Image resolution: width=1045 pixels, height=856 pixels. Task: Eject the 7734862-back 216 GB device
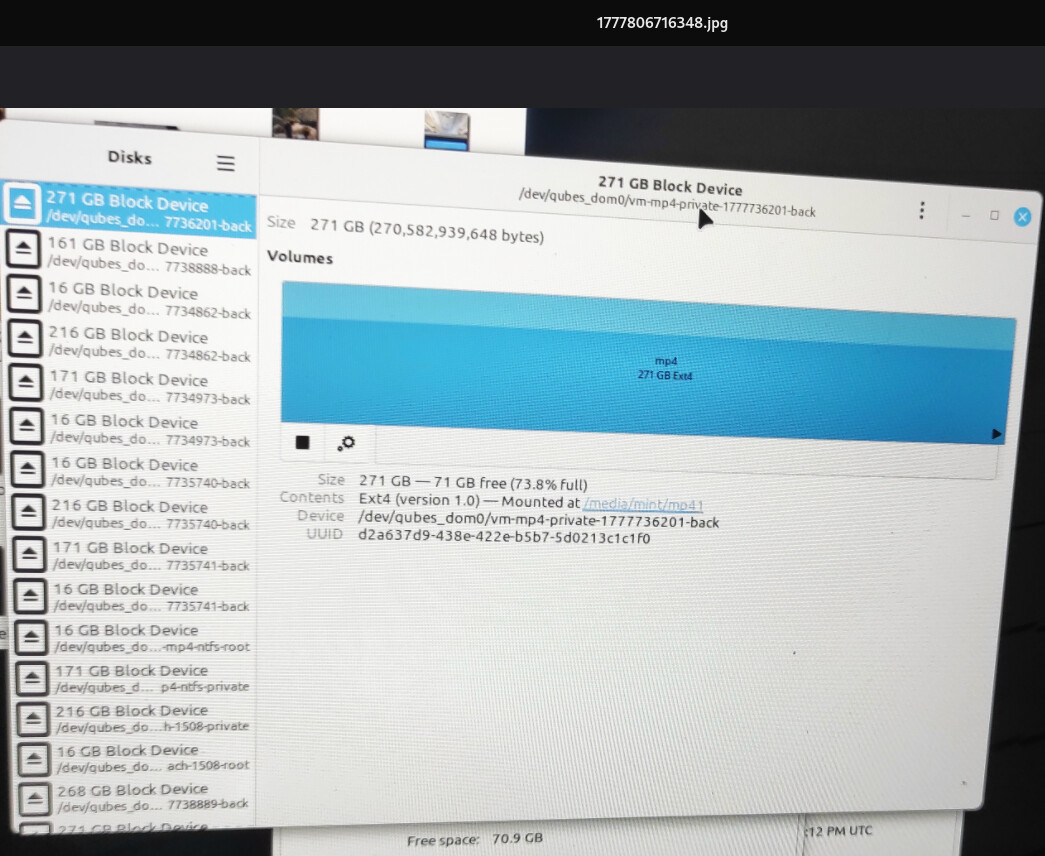25,337
